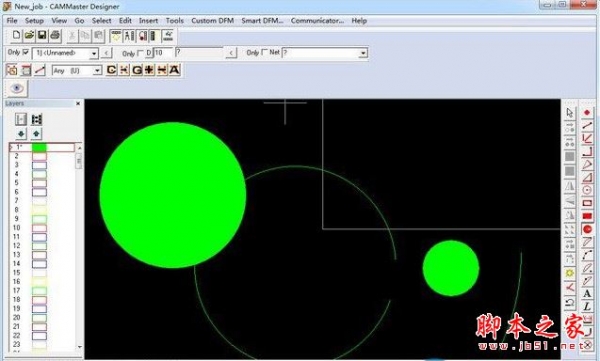Click the bold A filter icon
The height and width of the screenshot is (361, 600).
tap(174, 70)
